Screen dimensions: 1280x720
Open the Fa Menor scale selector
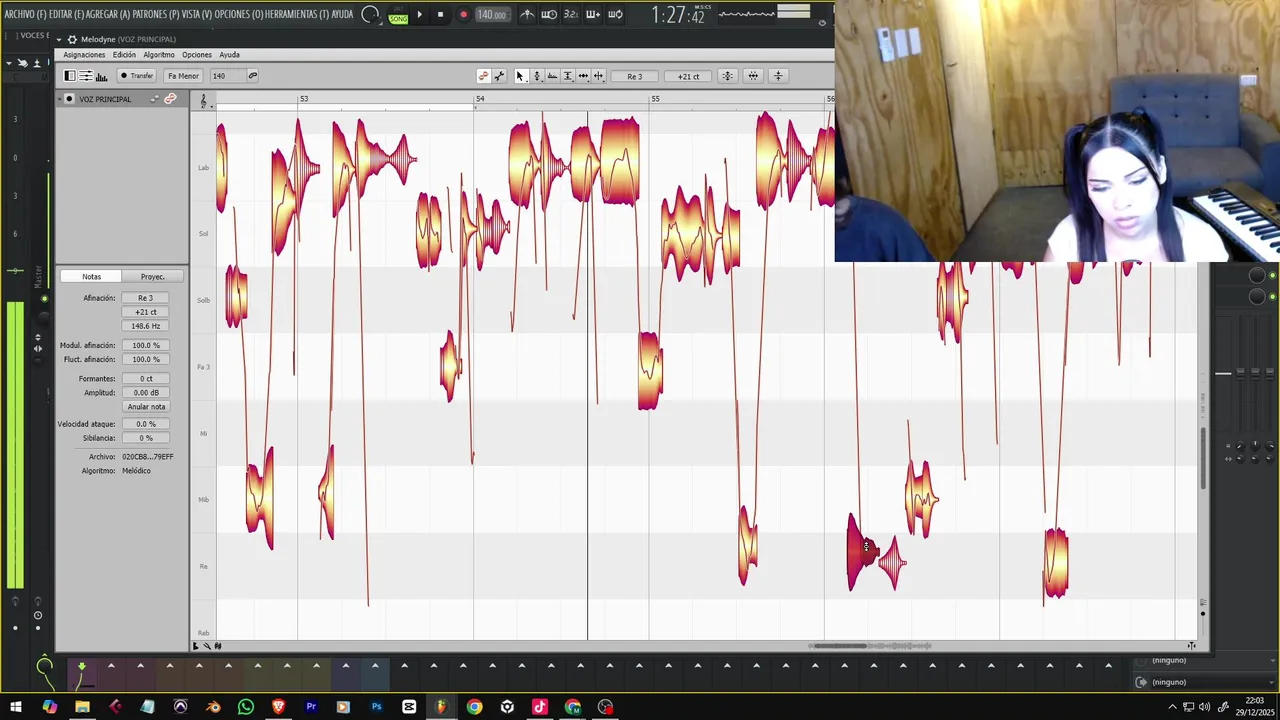click(x=183, y=76)
